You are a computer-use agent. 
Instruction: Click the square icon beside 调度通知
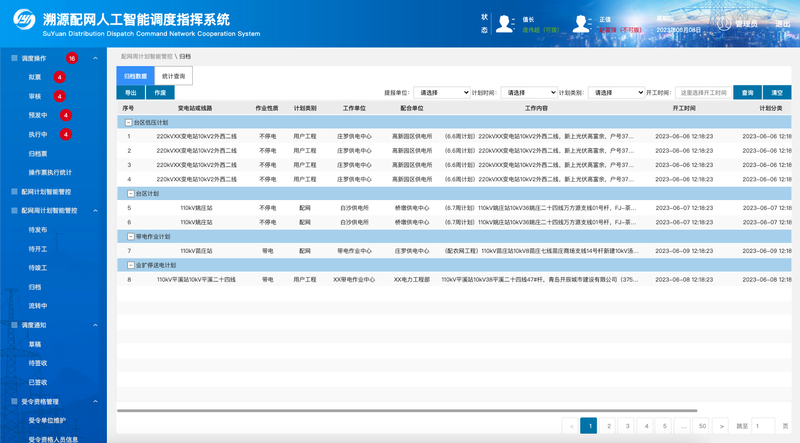14,325
